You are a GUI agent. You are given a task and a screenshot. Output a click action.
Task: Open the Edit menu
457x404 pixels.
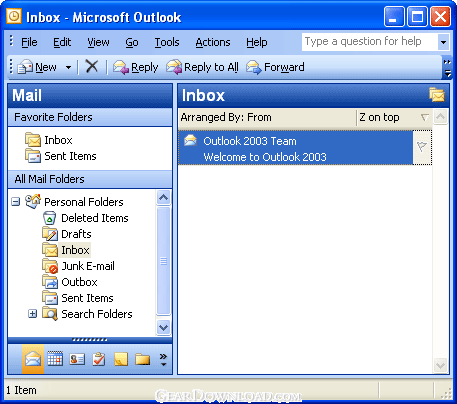point(62,42)
